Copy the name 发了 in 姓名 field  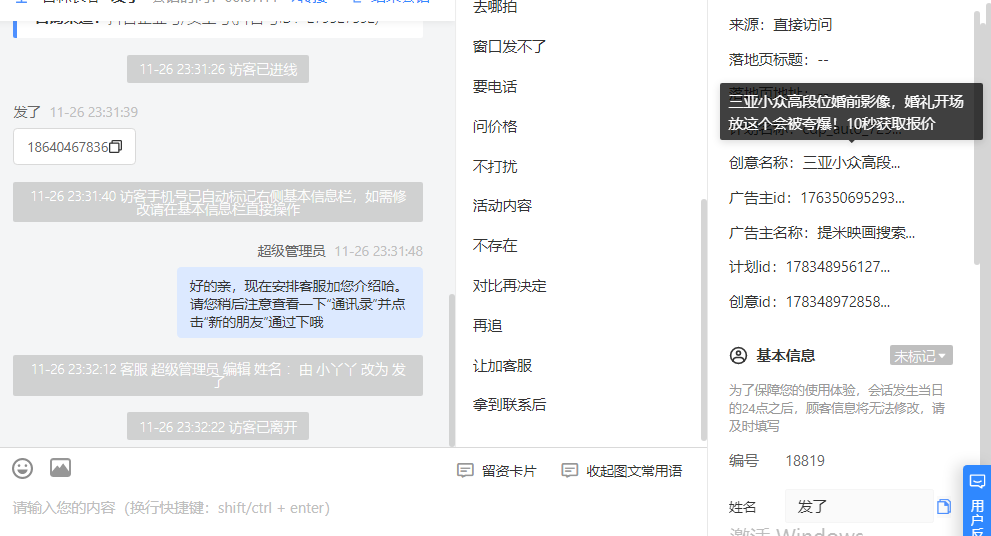click(x=944, y=506)
